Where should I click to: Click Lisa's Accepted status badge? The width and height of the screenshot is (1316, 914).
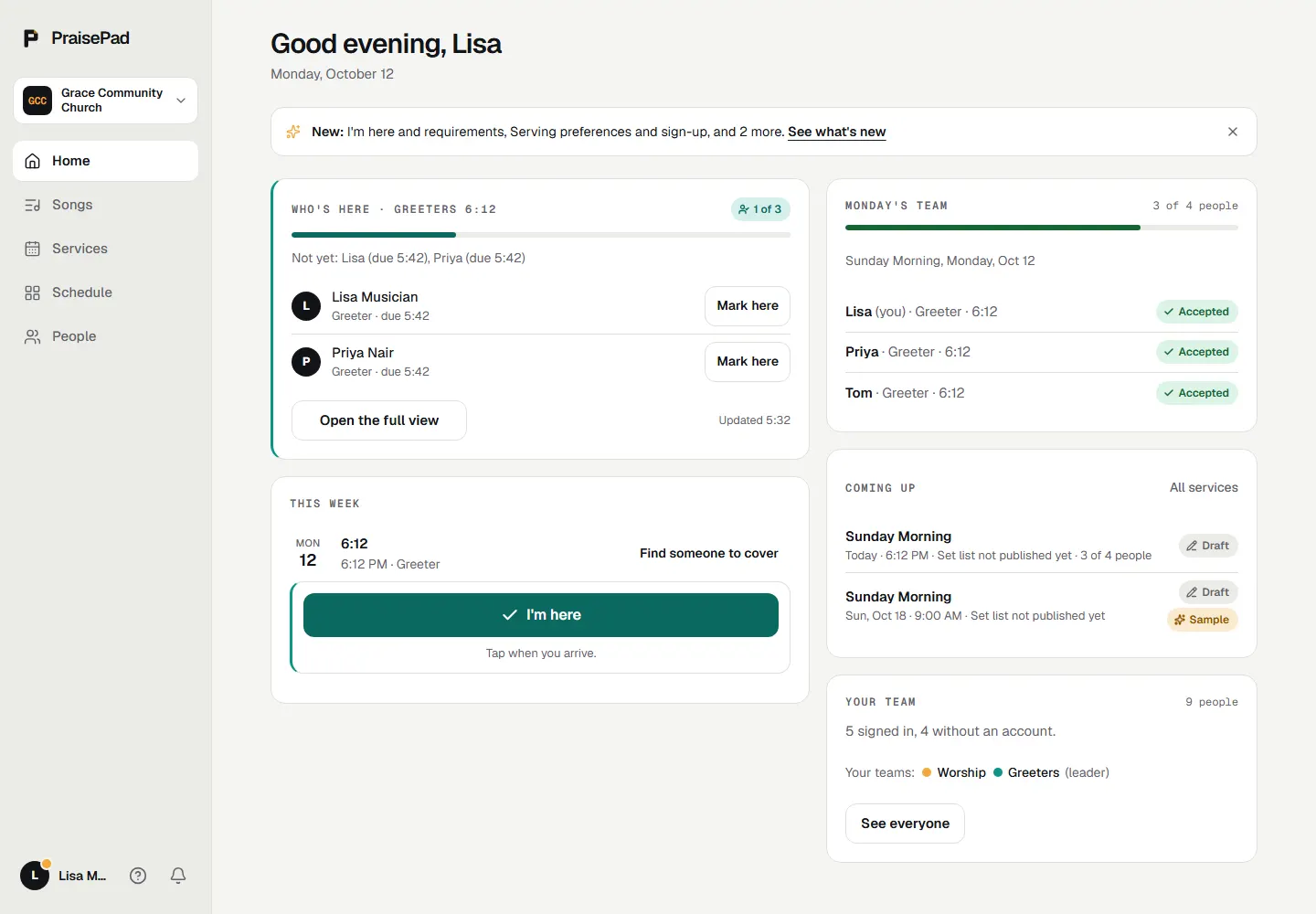coord(1197,312)
